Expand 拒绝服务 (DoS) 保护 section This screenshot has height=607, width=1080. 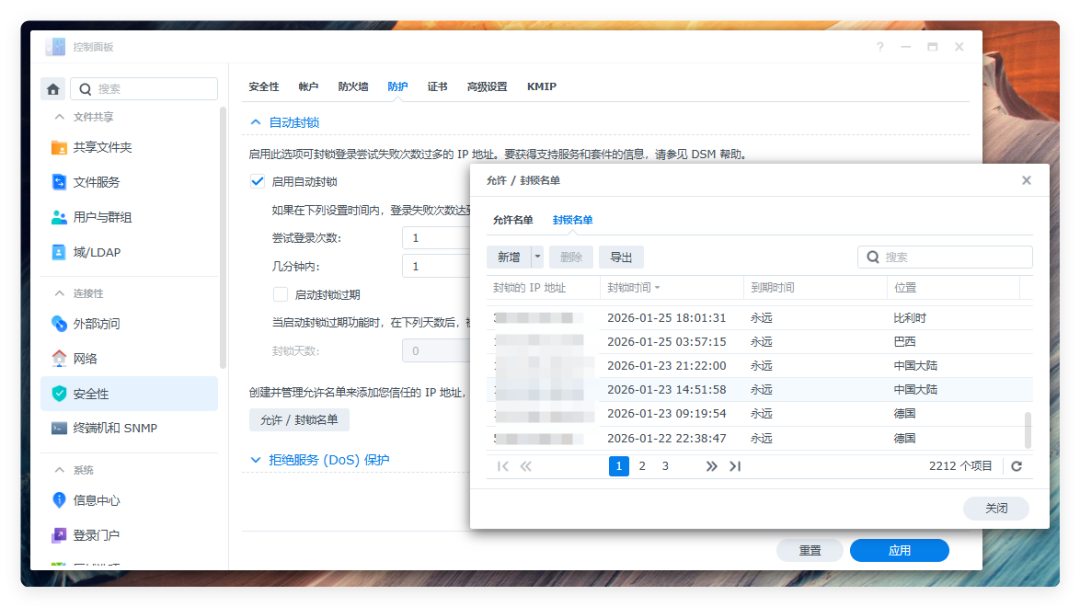click(256, 460)
